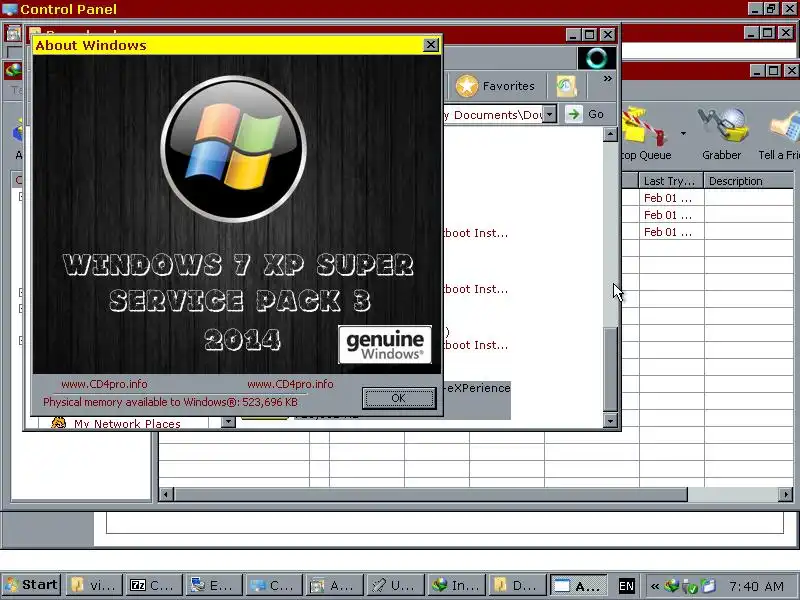Image resolution: width=800 pixels, height=600 pixels.
Task: Click the genuine Windows badge
Action: 385,345
